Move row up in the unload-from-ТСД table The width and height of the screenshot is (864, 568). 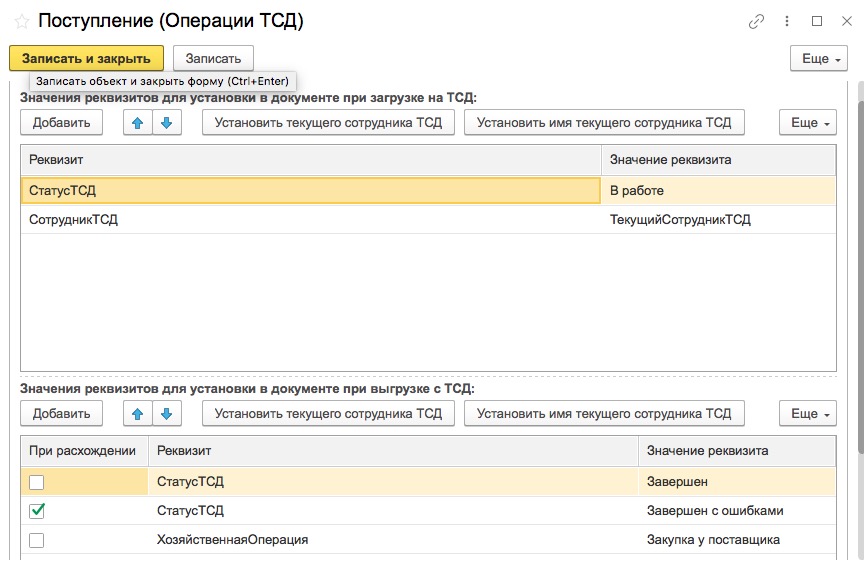tap(138, 413)
